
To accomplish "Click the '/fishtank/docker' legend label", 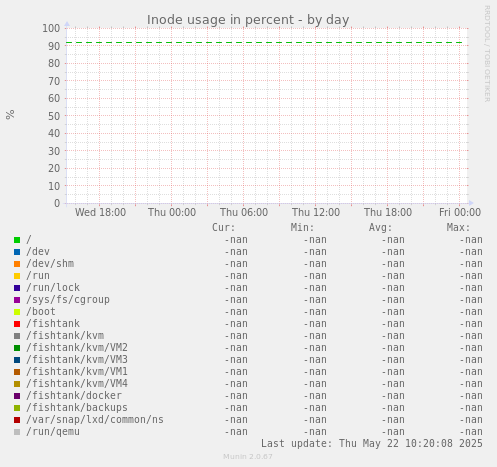I will (x=74, y=396).
